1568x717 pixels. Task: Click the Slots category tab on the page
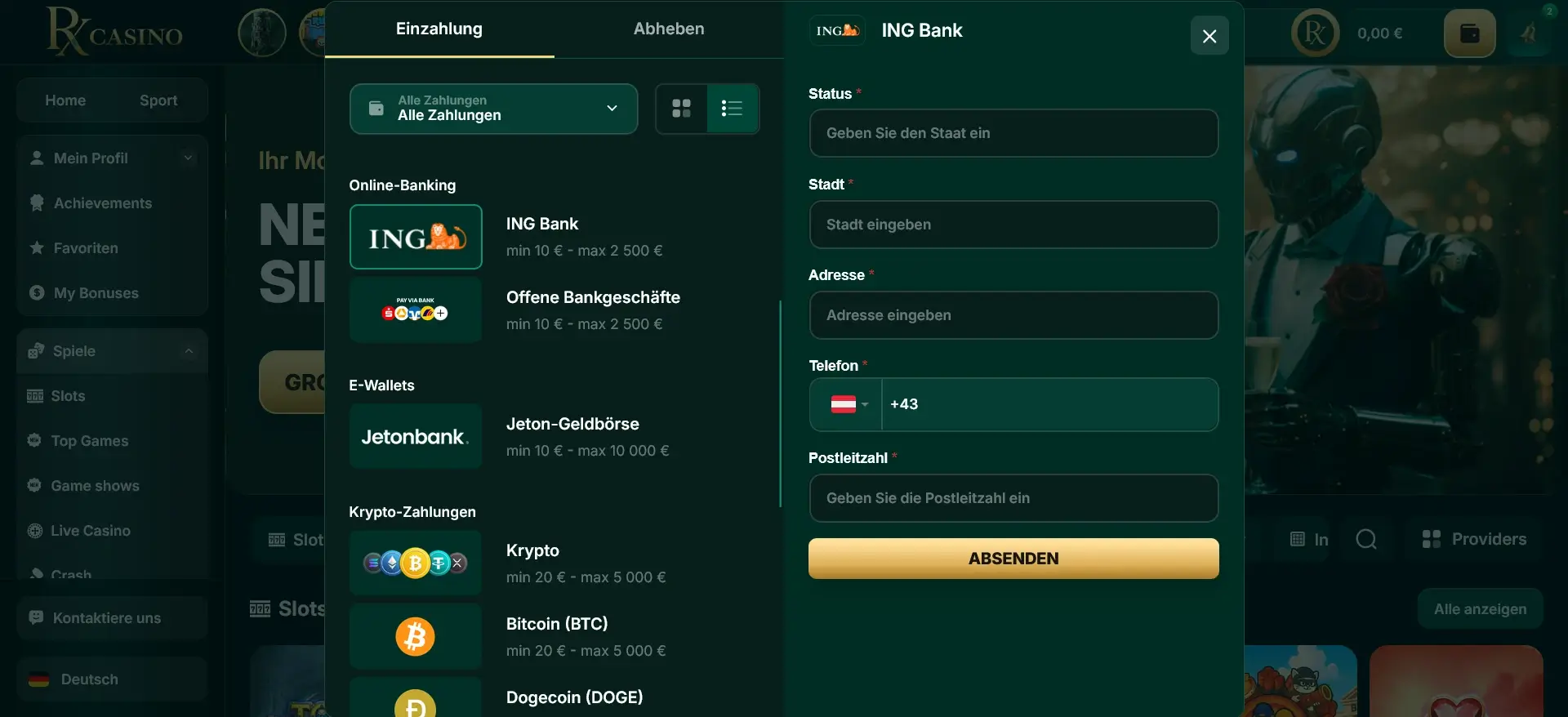click(x=296, y=540)
